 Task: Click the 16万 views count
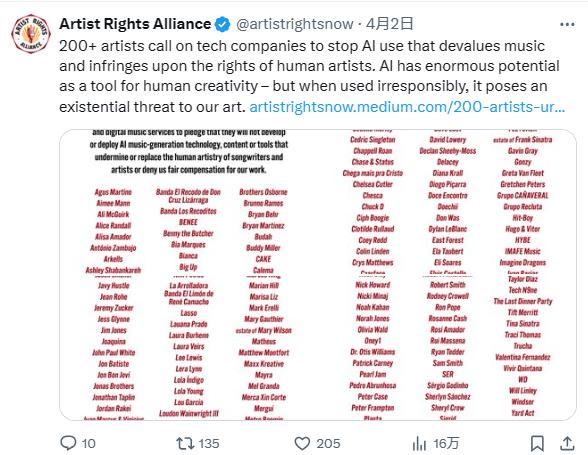446,443
